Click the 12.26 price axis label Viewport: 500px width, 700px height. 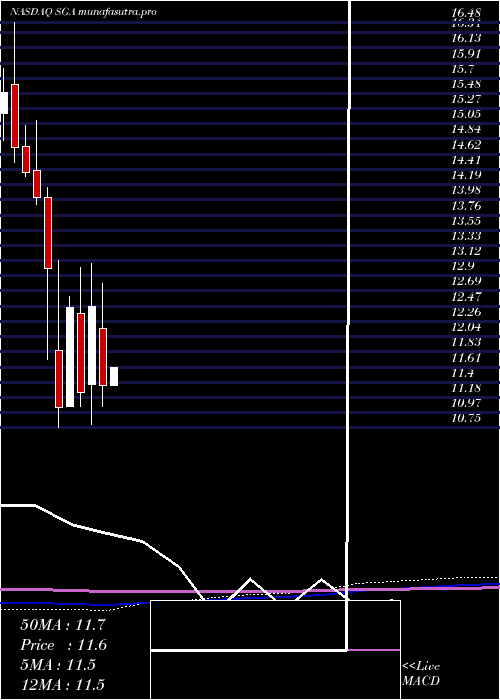pos(466,312)
